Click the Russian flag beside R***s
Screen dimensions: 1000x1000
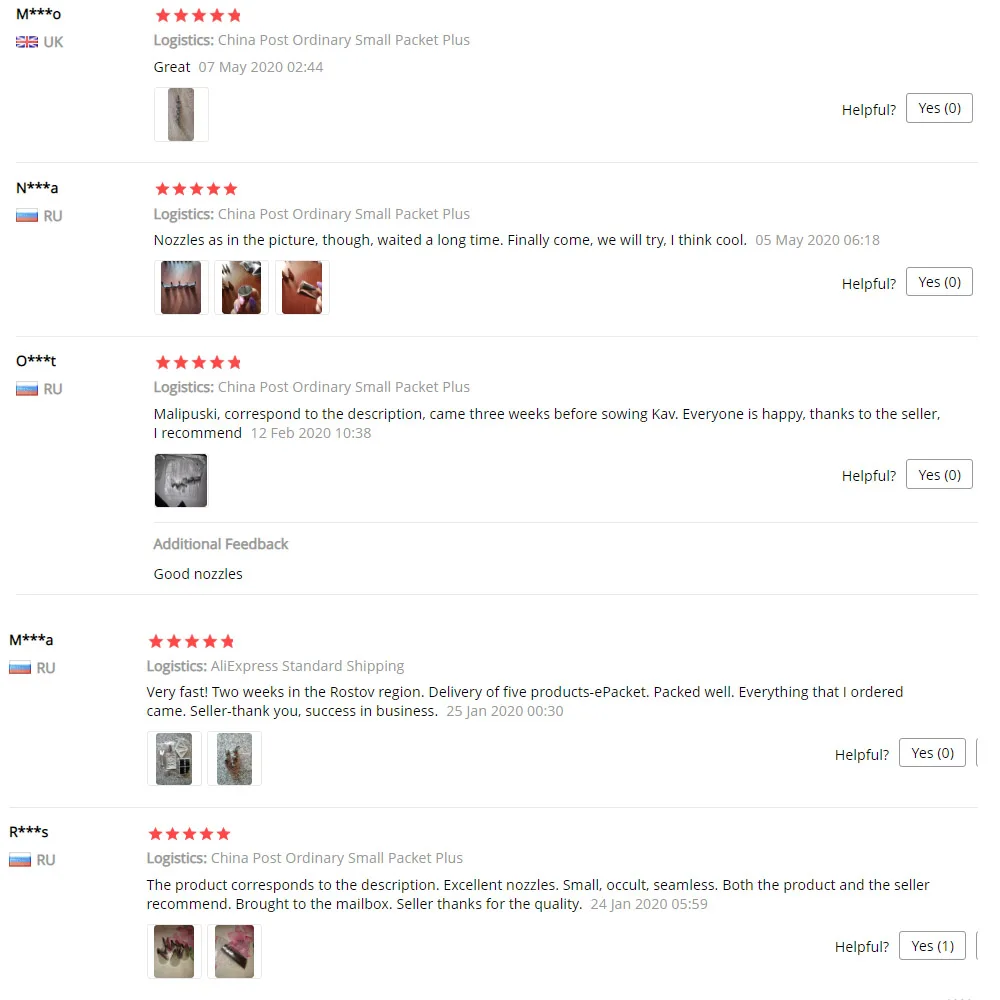click(20, 860)
